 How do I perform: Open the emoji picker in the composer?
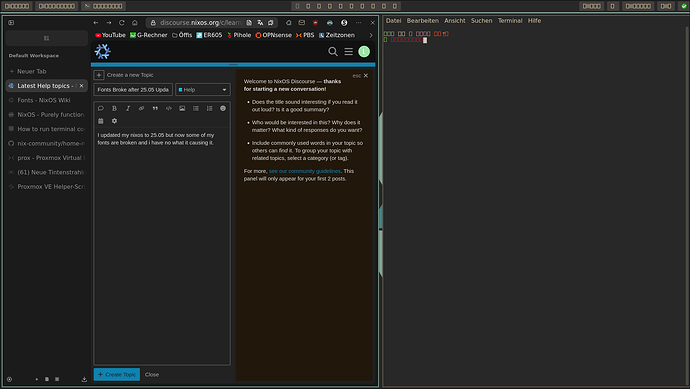pyautogui.click(x=223, y=108)
